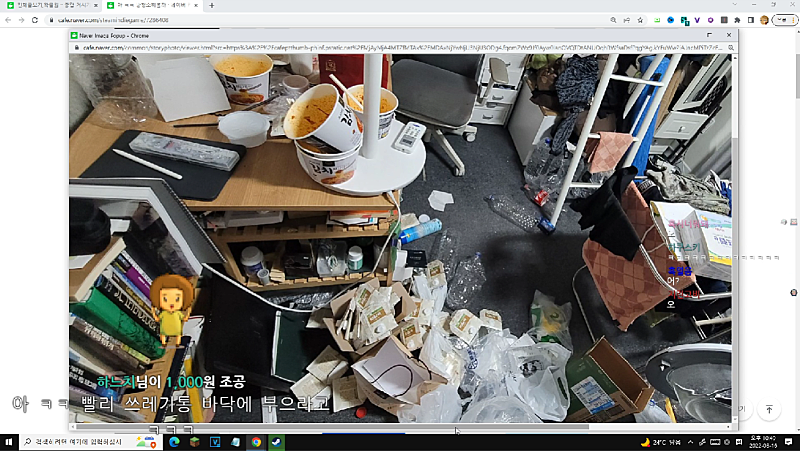Toggle the browser side panel

coord(750,19)
